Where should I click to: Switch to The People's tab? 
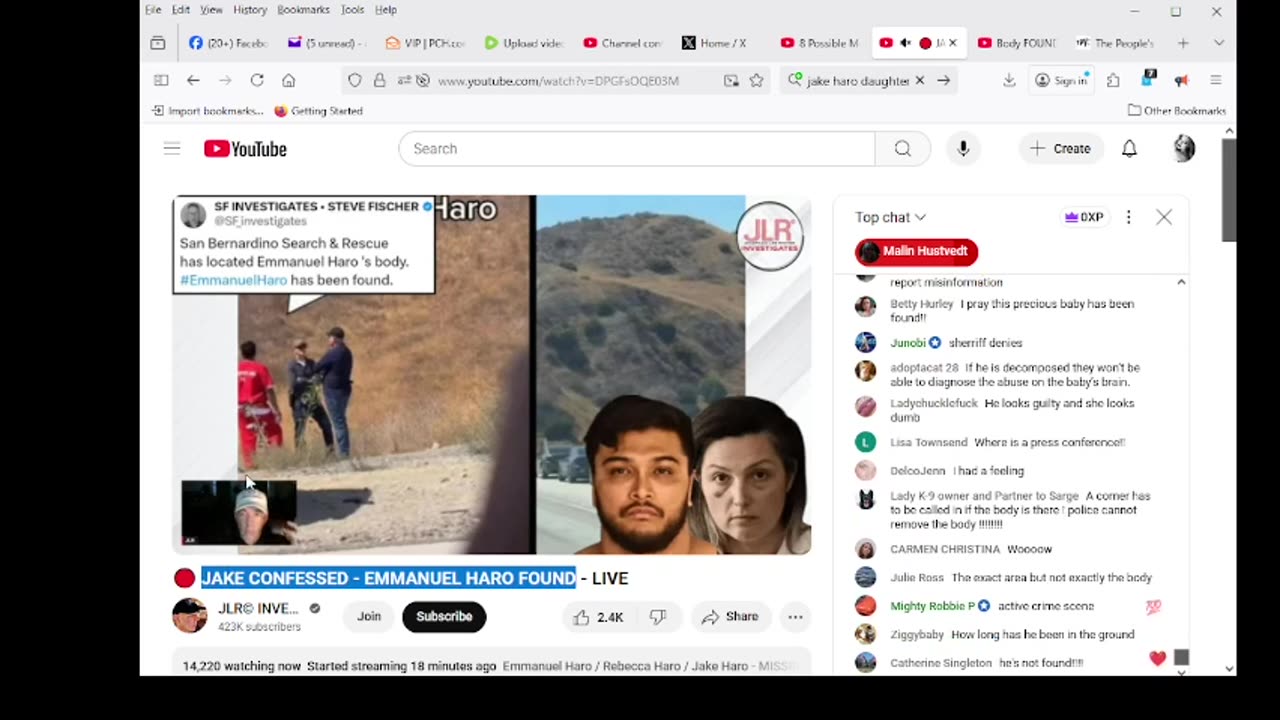(x=1114, y=43)
